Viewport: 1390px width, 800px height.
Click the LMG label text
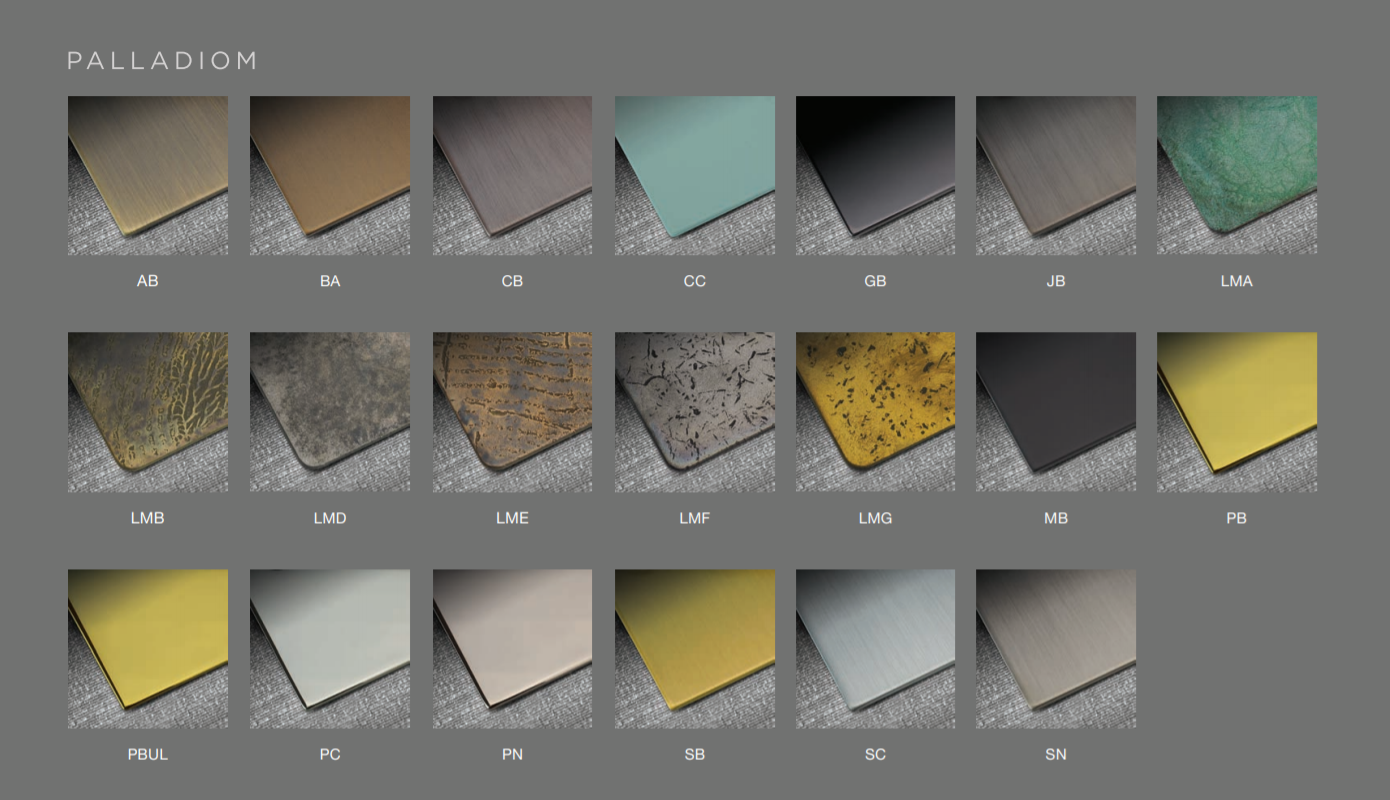(x=875, y=518)
